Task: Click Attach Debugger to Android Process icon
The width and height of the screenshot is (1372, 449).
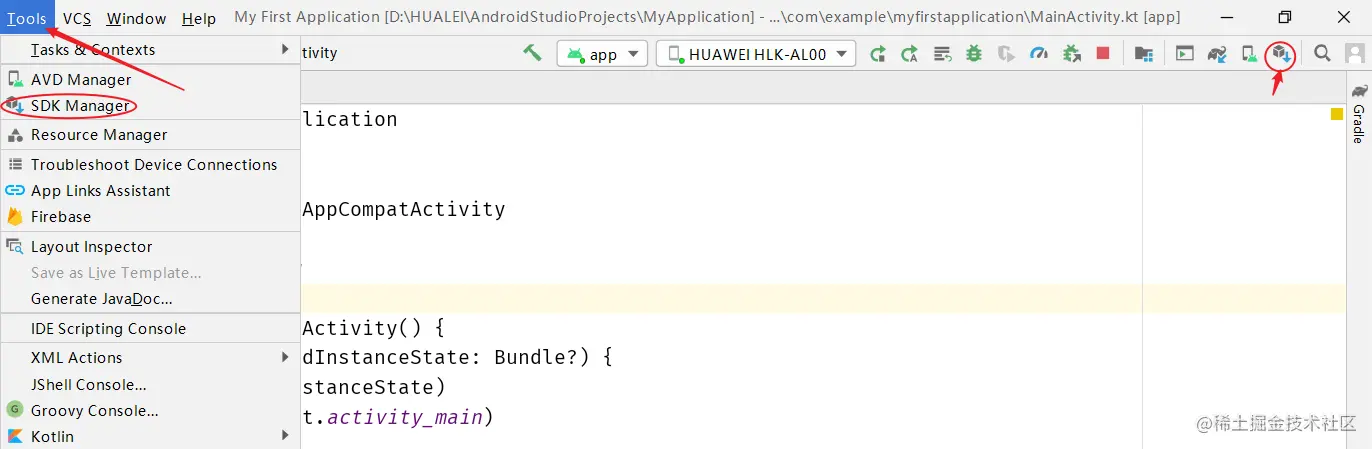Action: 1071,54
